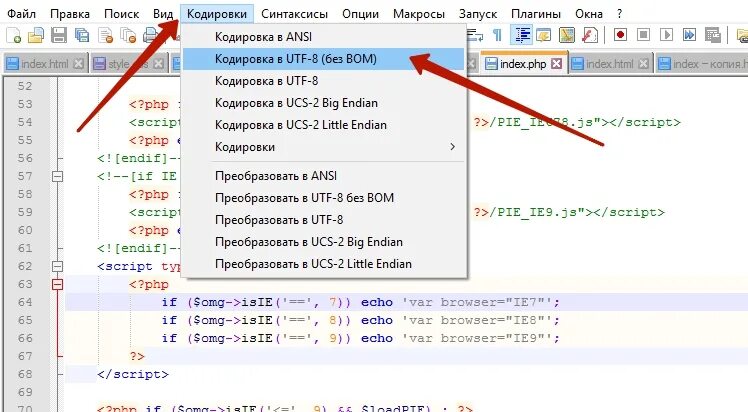Screen dimensions: 748x412
Task: Click line number 64 in margin
Action: tap(25, 302)
